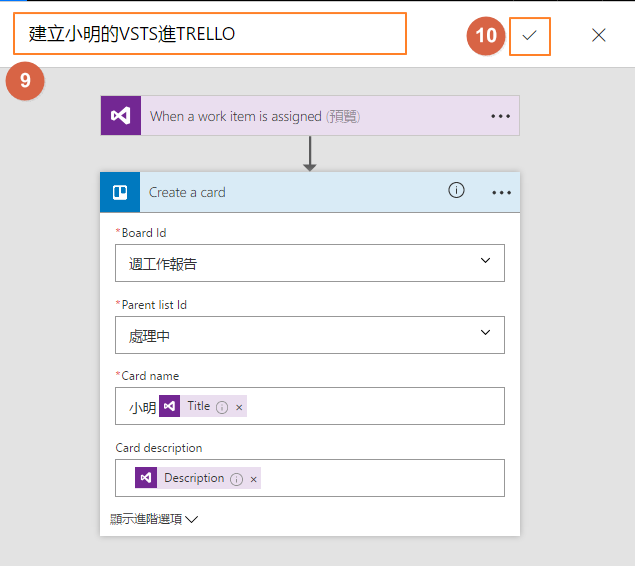Remove the Description token
635x566 pixels.
tap(253, 479)
